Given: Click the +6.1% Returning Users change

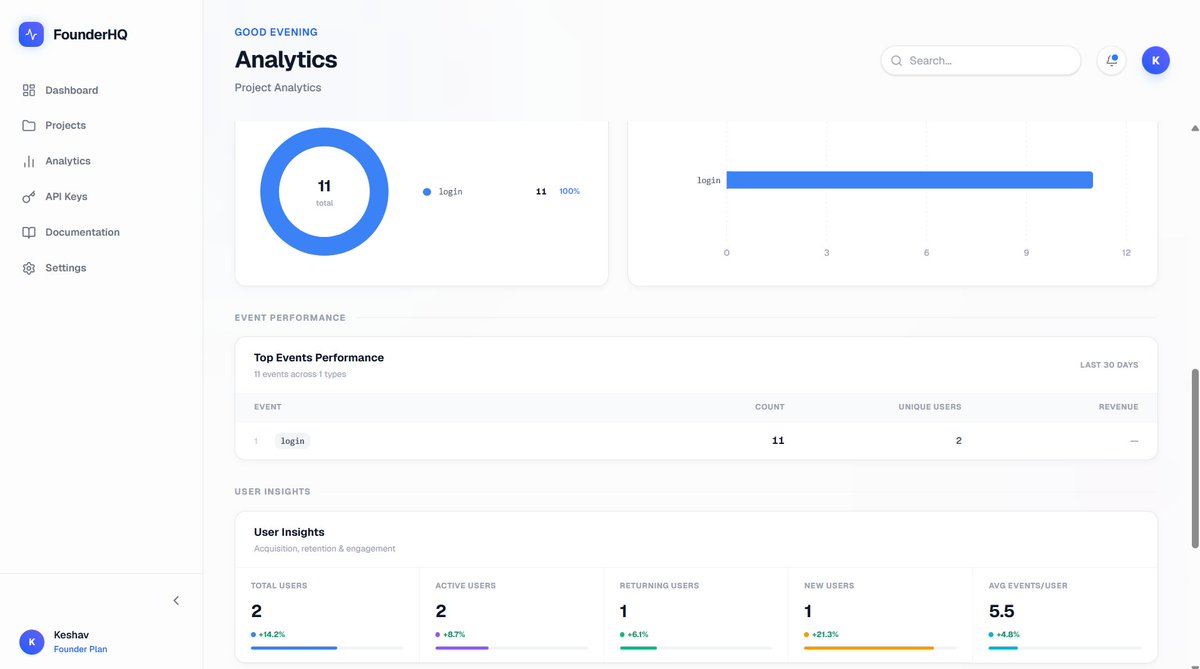Looking at the screenshot, I should point(638,634).
